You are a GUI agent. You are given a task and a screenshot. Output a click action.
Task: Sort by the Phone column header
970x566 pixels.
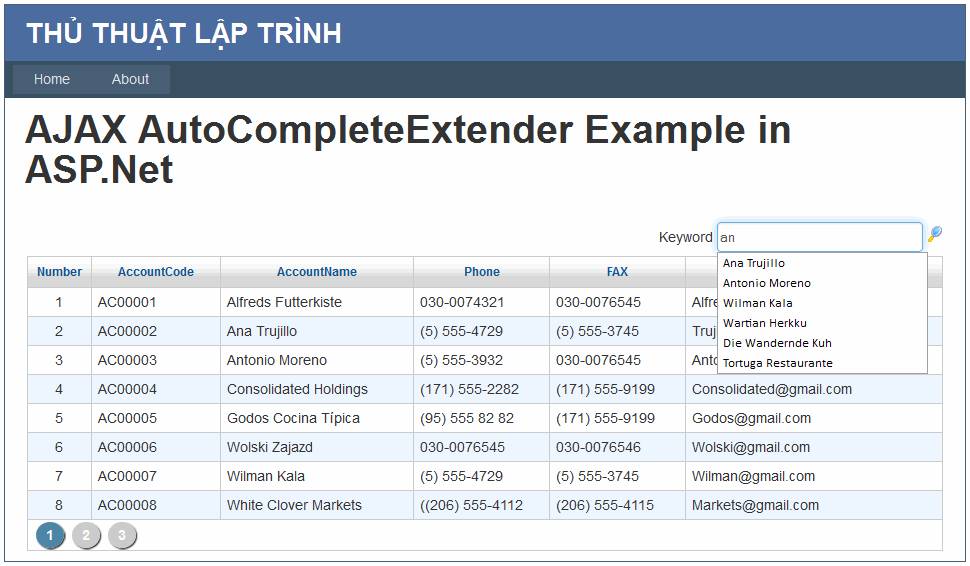482,272
